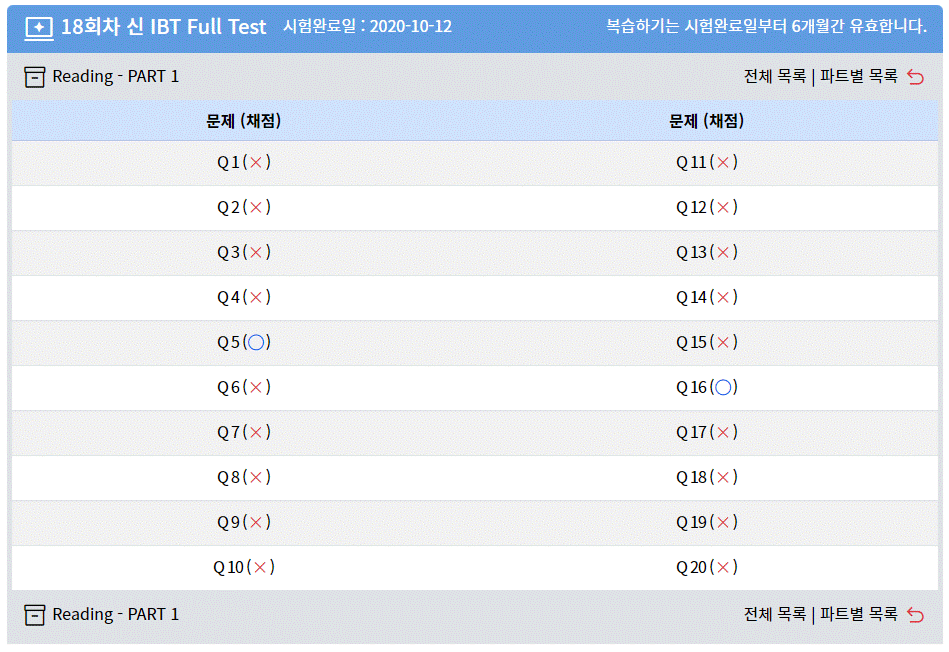View question Q14 result
Image resolution: width=949 pixels, height=652 pixels.
click(706, 297)
